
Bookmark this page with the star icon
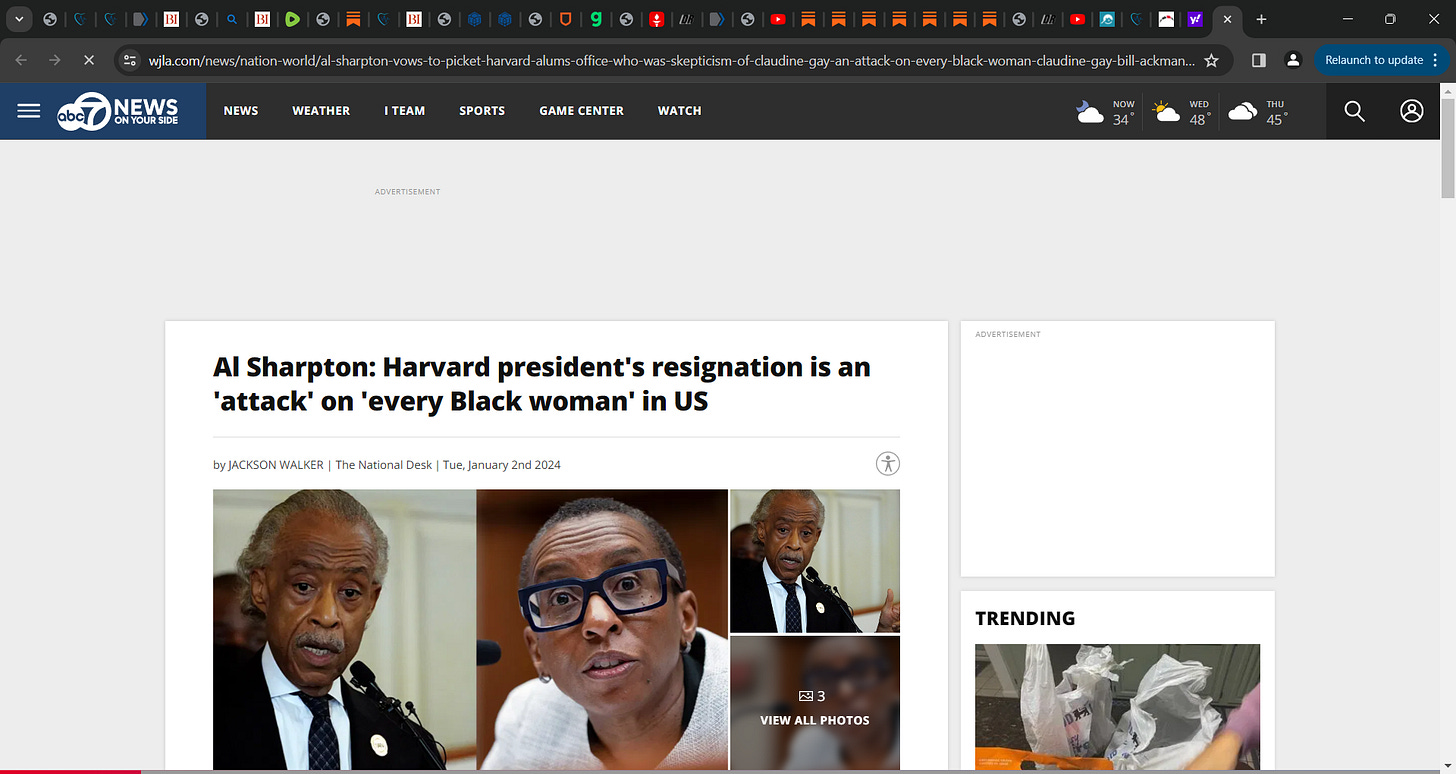(1211, 60)
